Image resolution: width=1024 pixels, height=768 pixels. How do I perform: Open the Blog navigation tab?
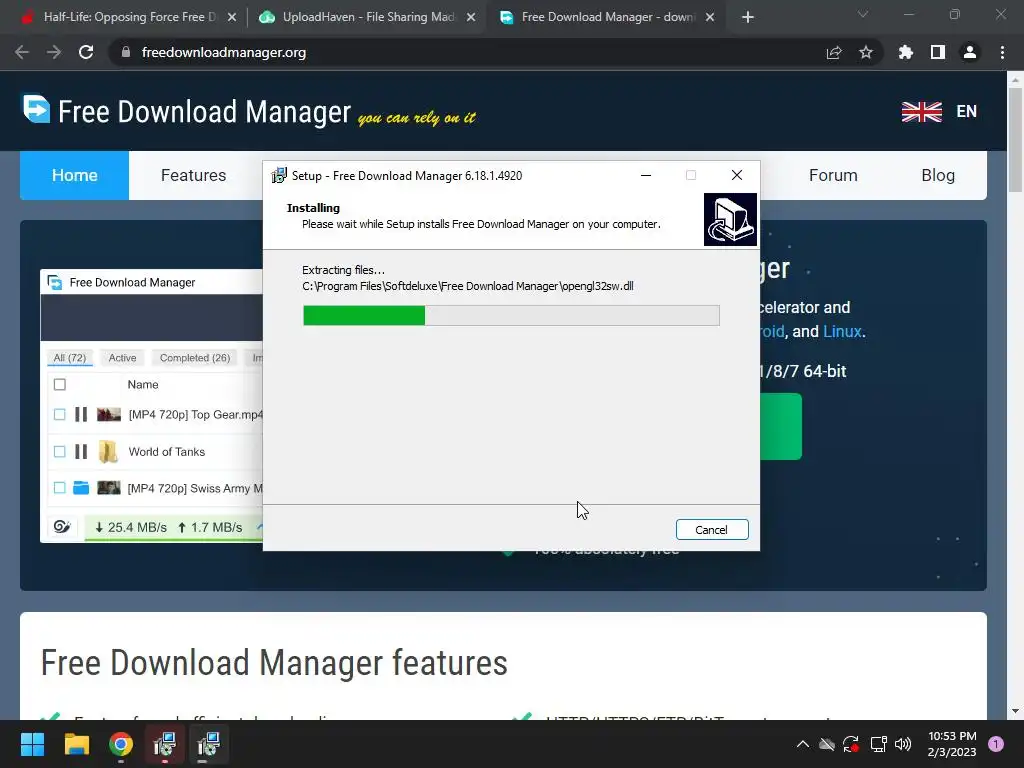pyautogui.click(x=938, y=175)
